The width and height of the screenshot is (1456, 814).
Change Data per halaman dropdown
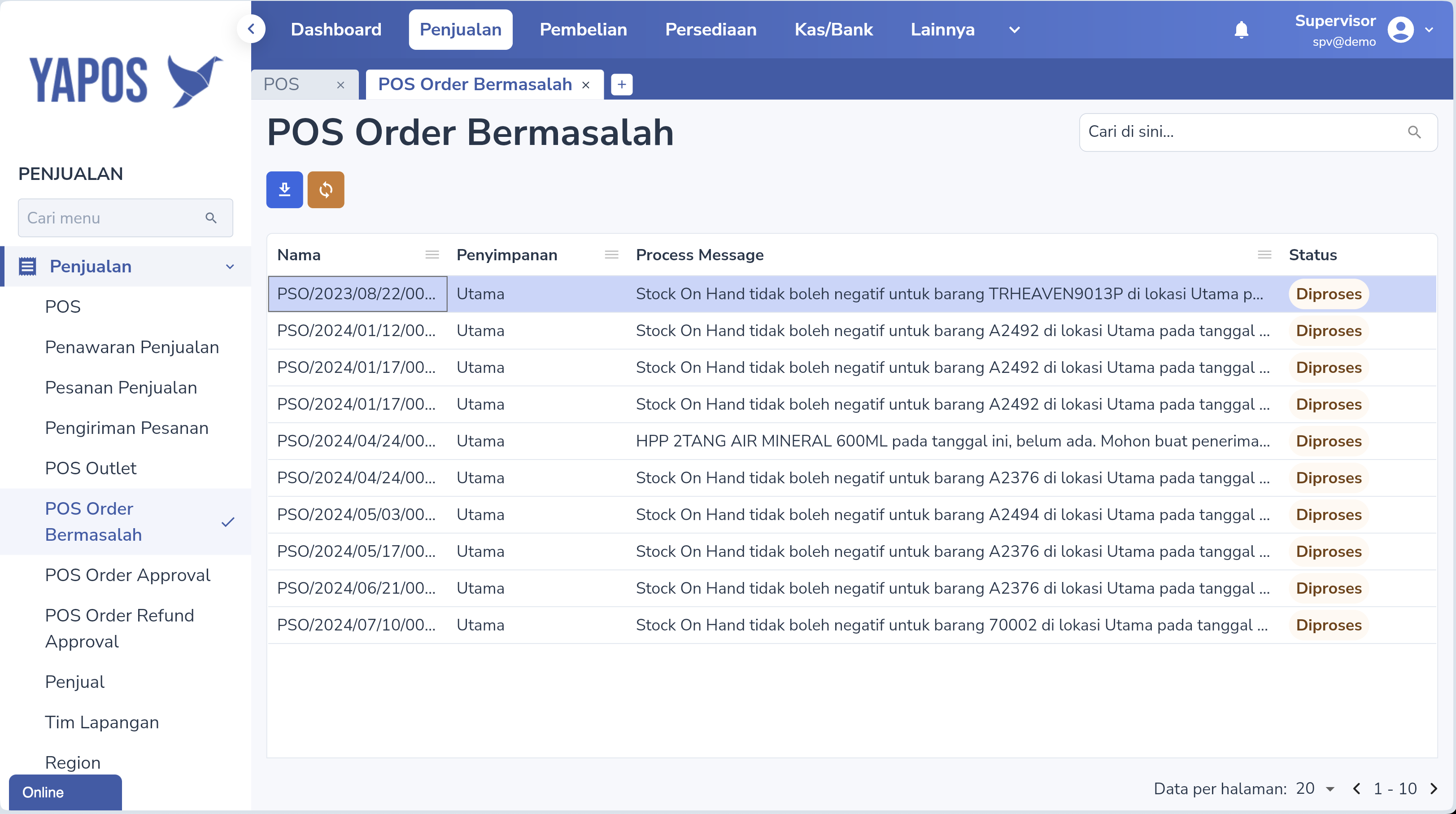[x=1315, y=788]
